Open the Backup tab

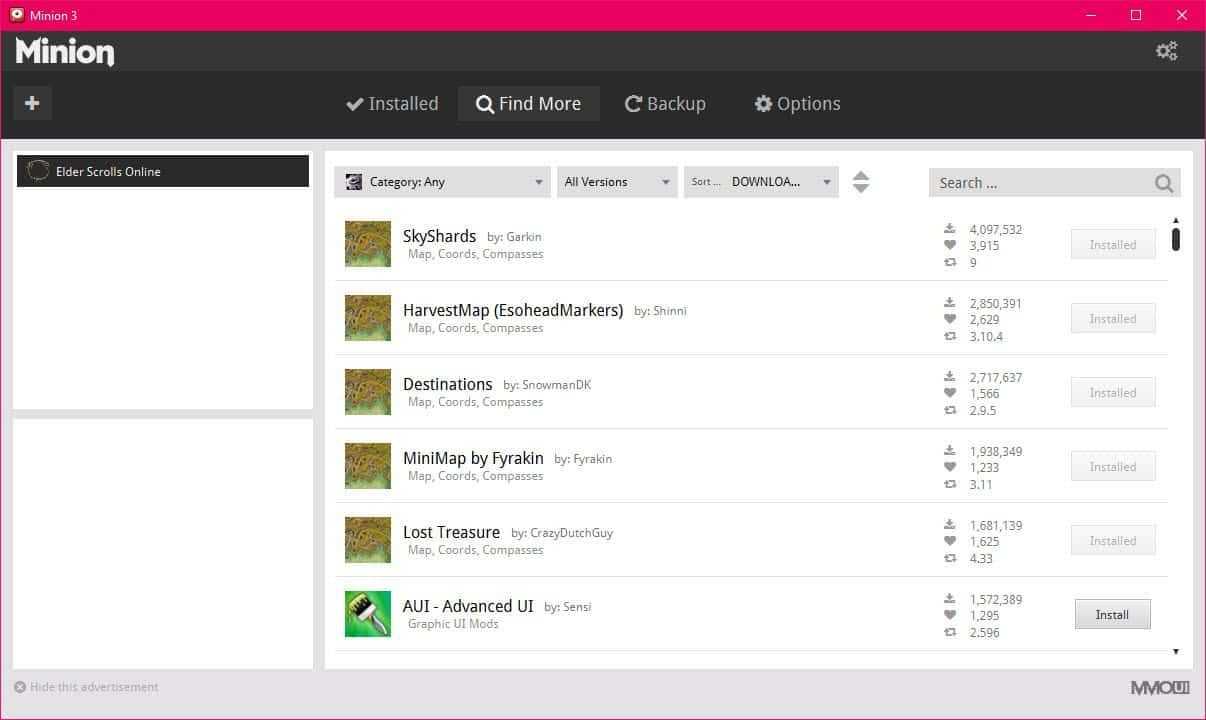click(x=665, y=104)
